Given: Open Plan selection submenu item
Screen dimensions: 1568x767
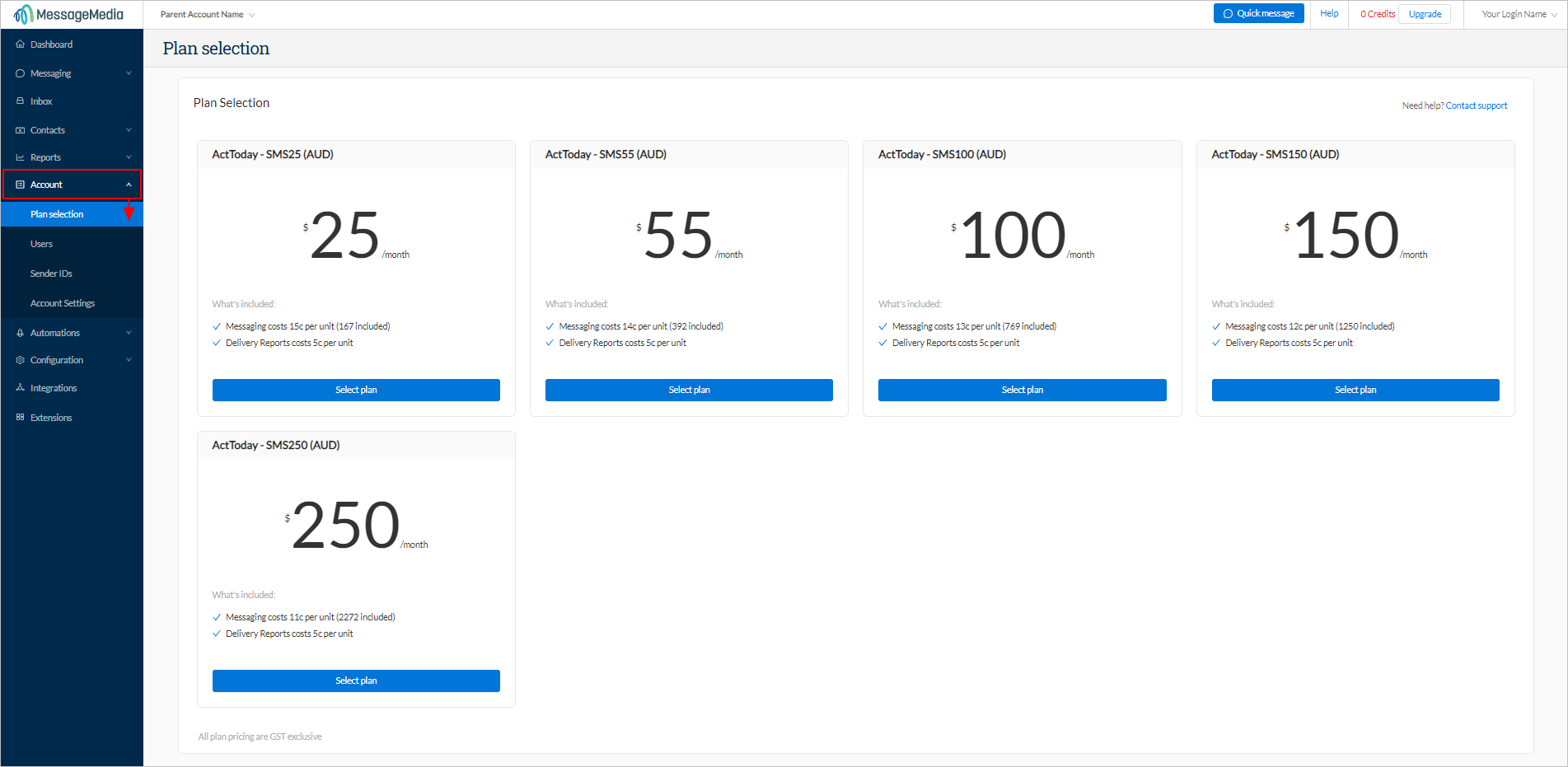Looking at the screenshot, I should pyautogui.click(x=72, y=214).
